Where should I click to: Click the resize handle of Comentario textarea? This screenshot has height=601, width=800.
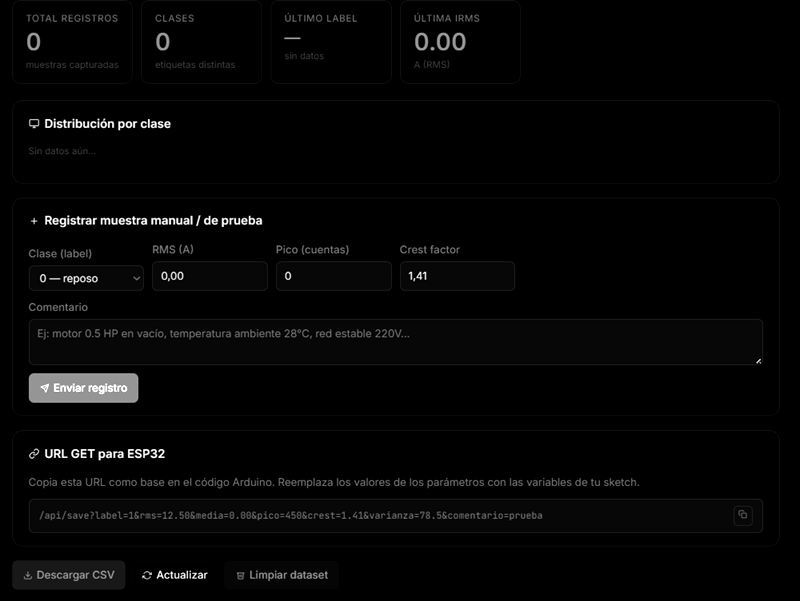pos(758,361)
